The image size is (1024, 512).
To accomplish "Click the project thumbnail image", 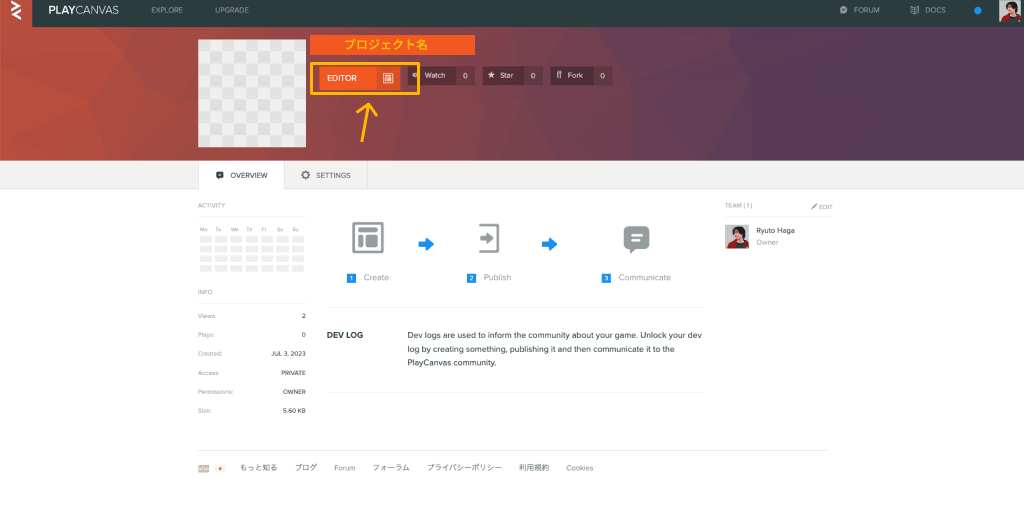I will pos(252,93).
